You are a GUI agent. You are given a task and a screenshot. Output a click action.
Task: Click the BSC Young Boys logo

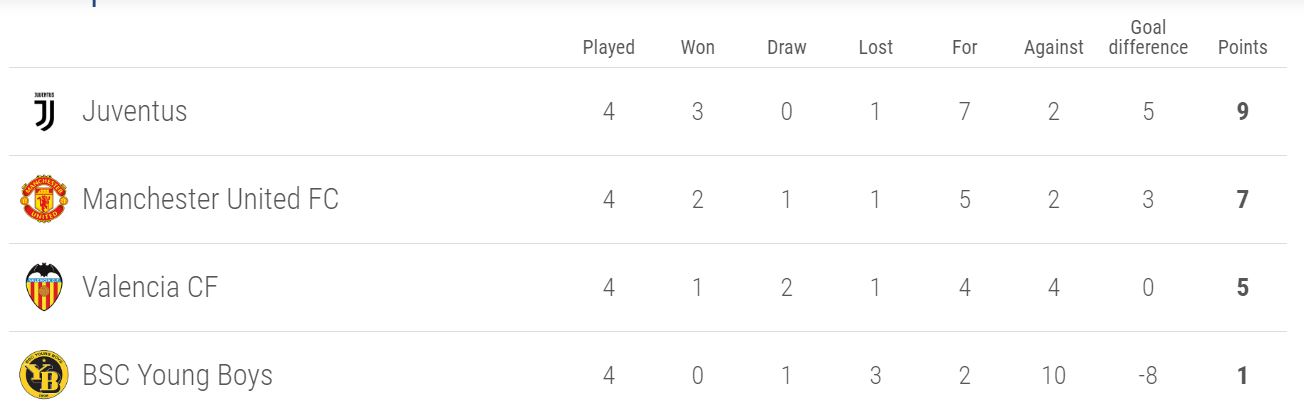click(x=44, y=376)
